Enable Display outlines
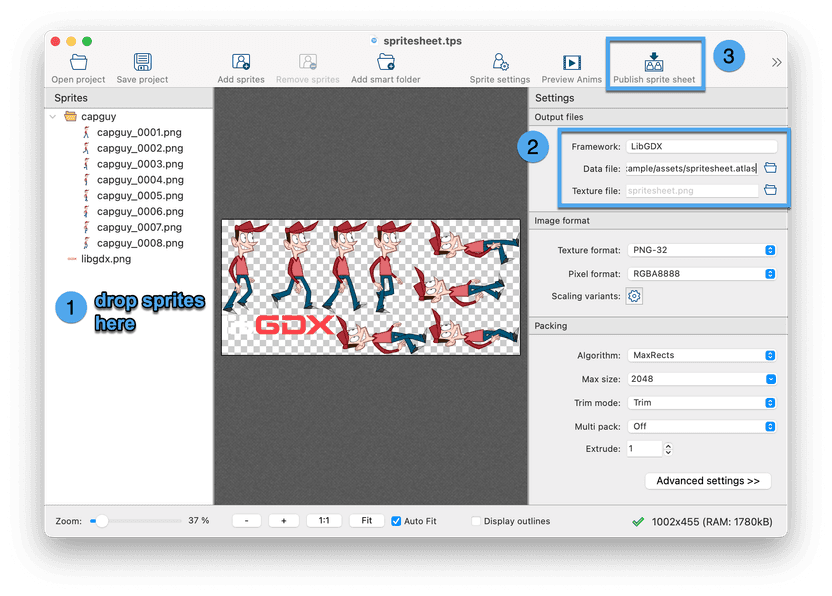This screenshot has width=832, height=596. pyautogui.click(x=476, y=520)
